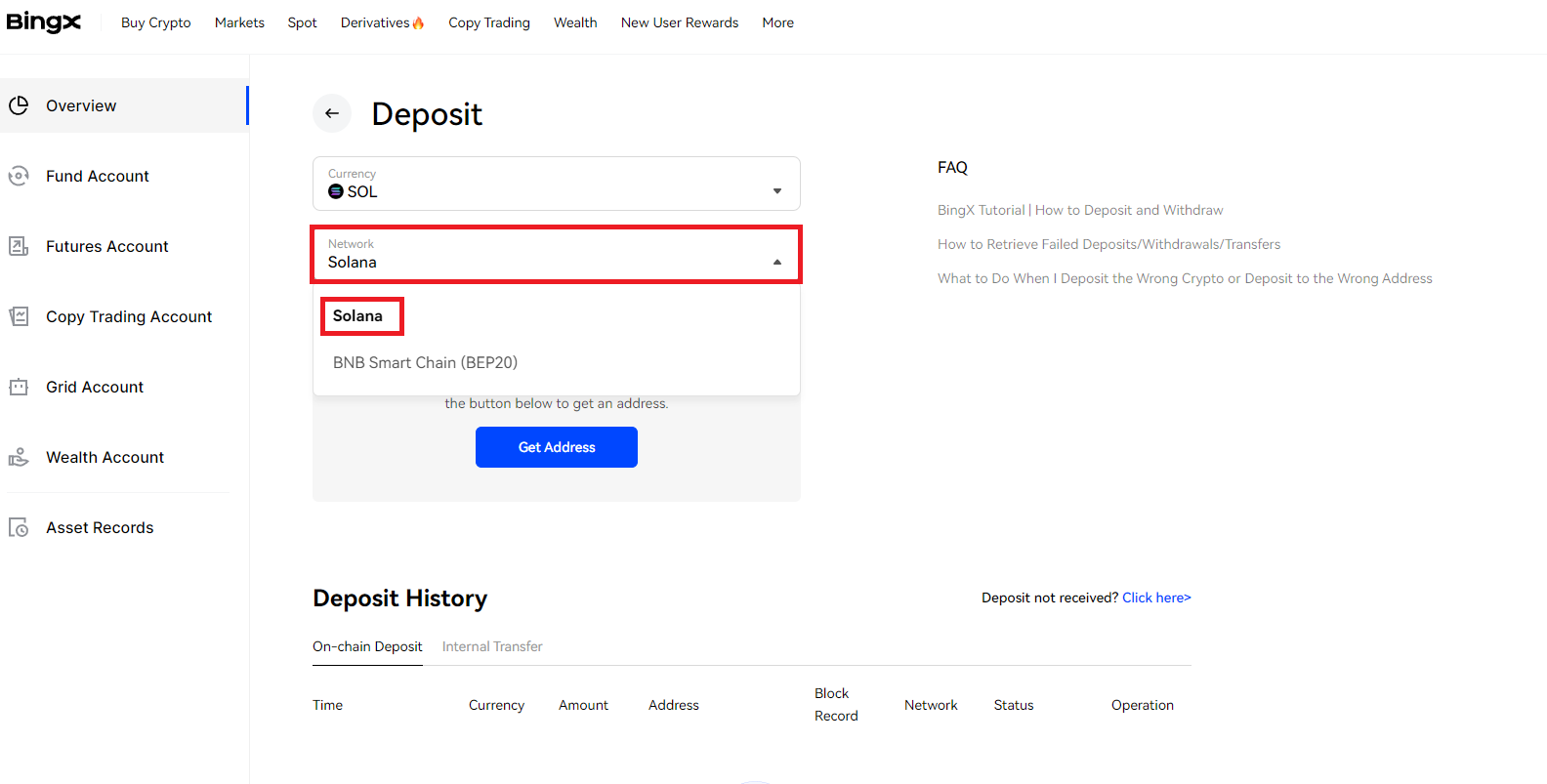This screenshot has height=784, width=1547.
Task: Click the Currency dropdown arrow
Action: coord(777,191)
